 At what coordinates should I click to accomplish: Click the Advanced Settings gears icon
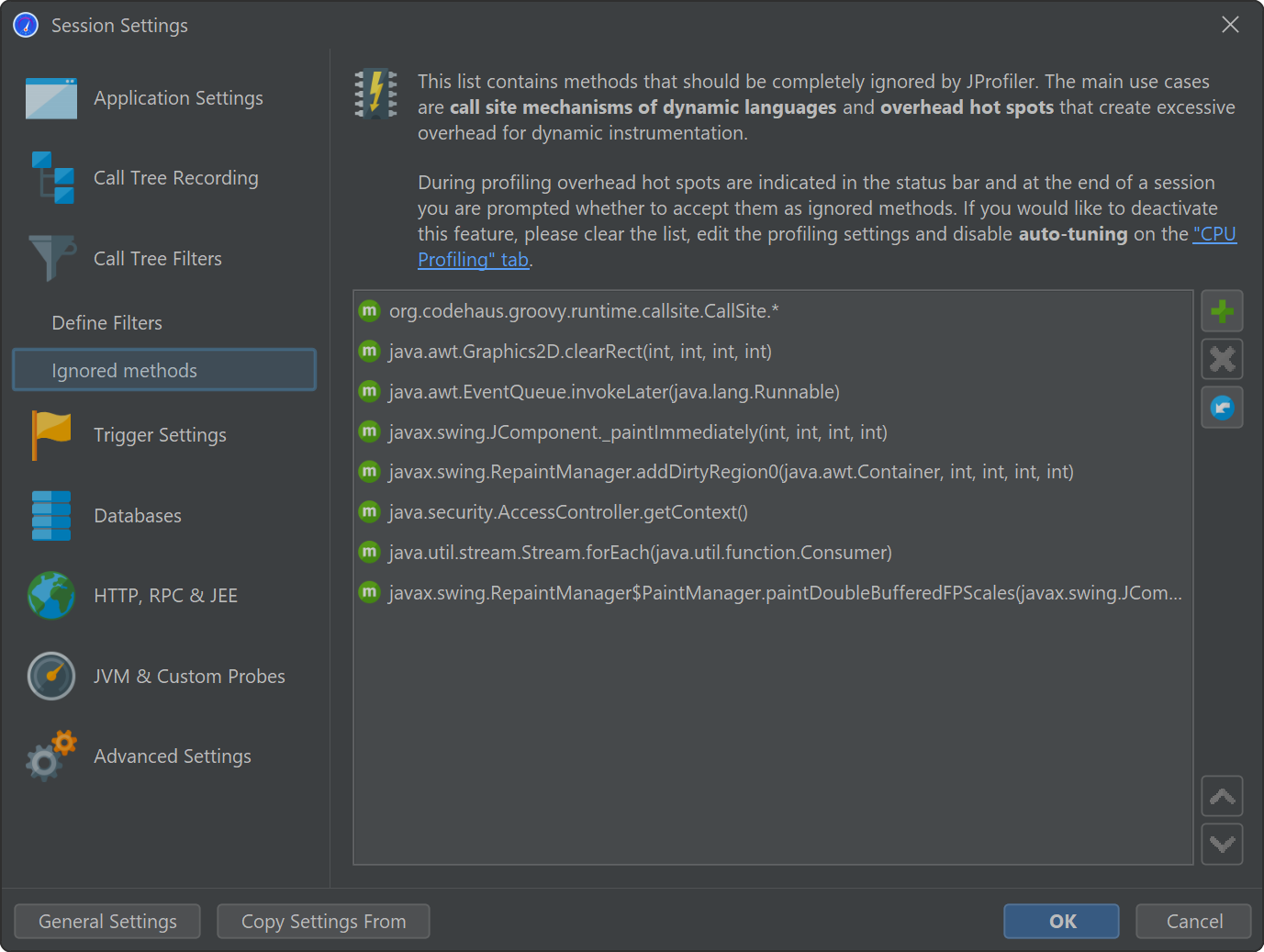click(x=51, y=756)
